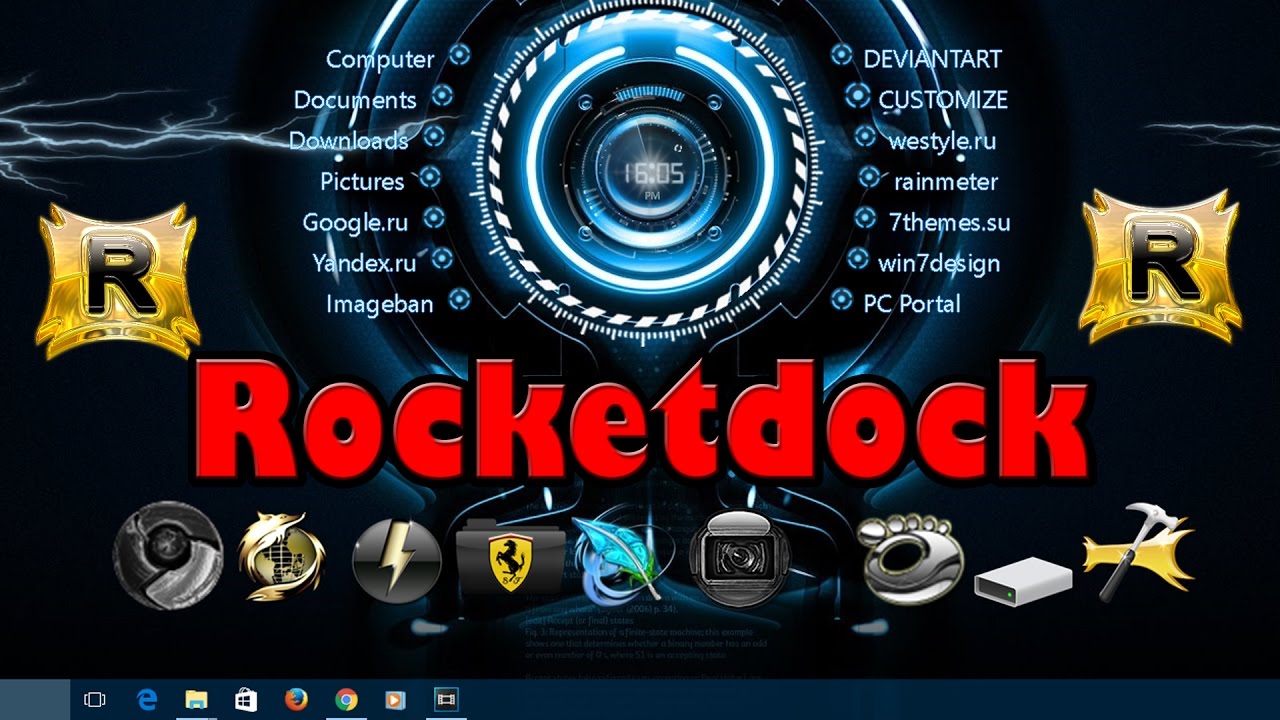This screenshot has width=1280, height=720.
Task: Click the Windows Start button area
Action: pos(34,700)
